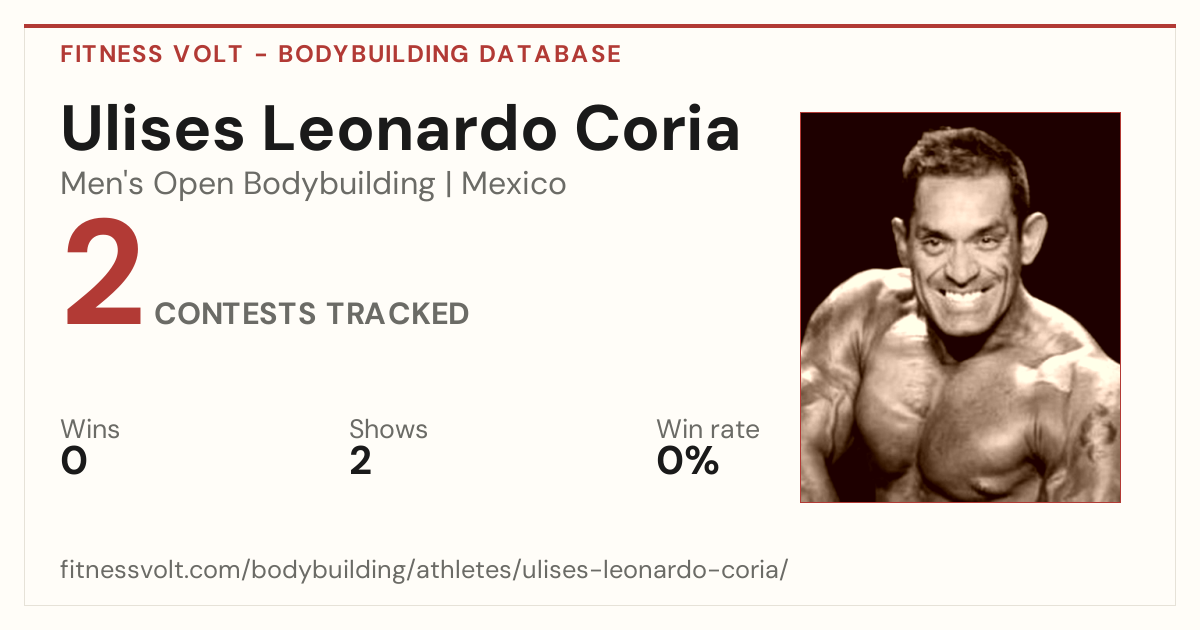Select the Win rate label
Image resolution: width=1200 pixels, height=630 pixels.
(x=708, y=429)
